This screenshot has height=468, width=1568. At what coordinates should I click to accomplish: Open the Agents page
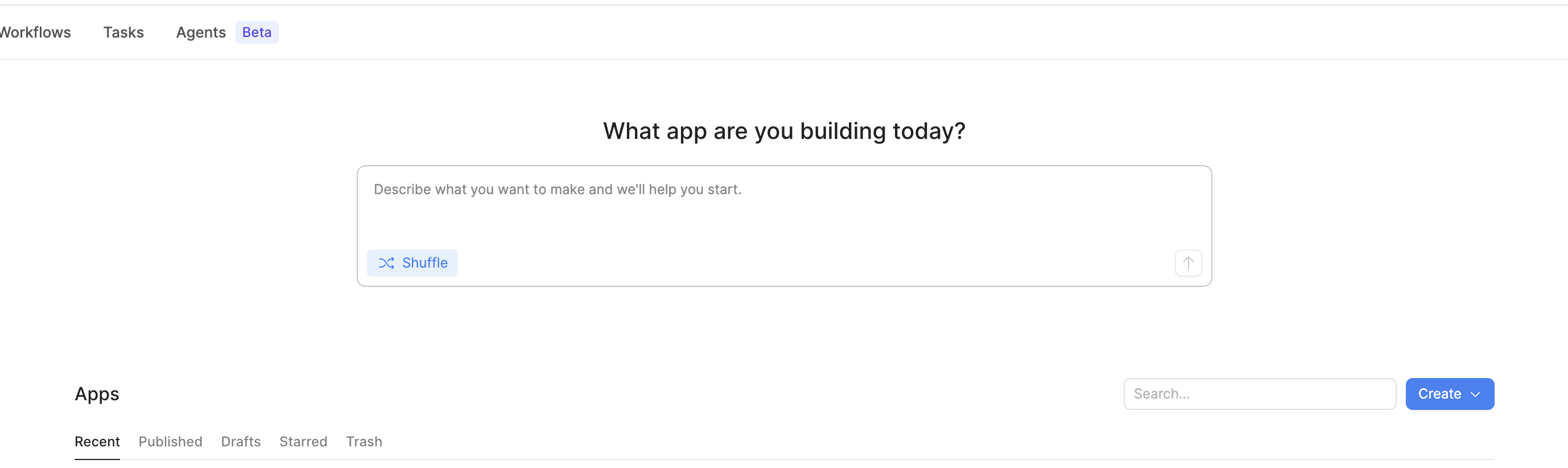click(x=201, y=32)
